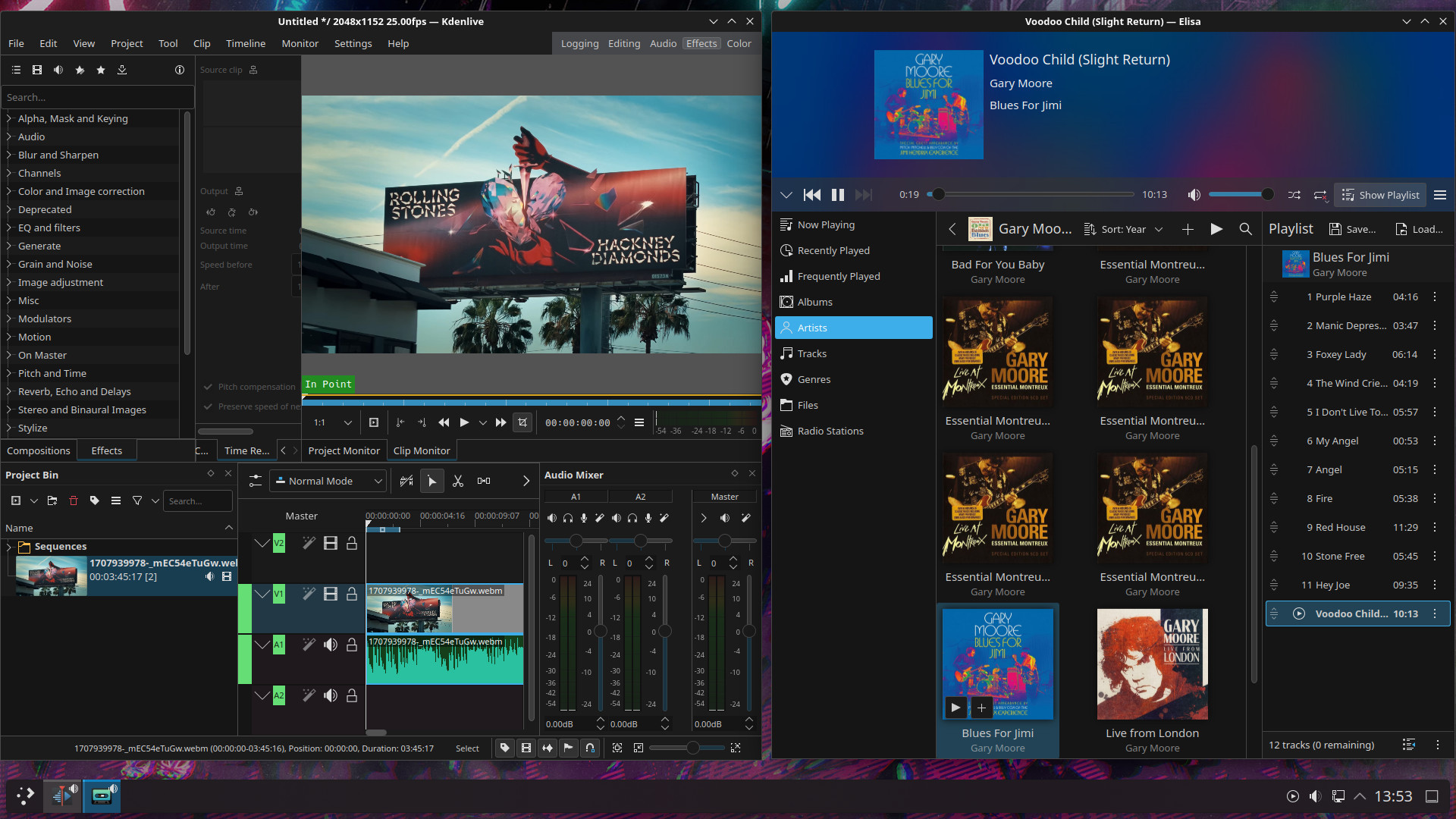Image resolution: width=1456 pixels, height=819 pixels.
Task: Add clip or folder in Project Bin
Action: click(x=16, y=500)
